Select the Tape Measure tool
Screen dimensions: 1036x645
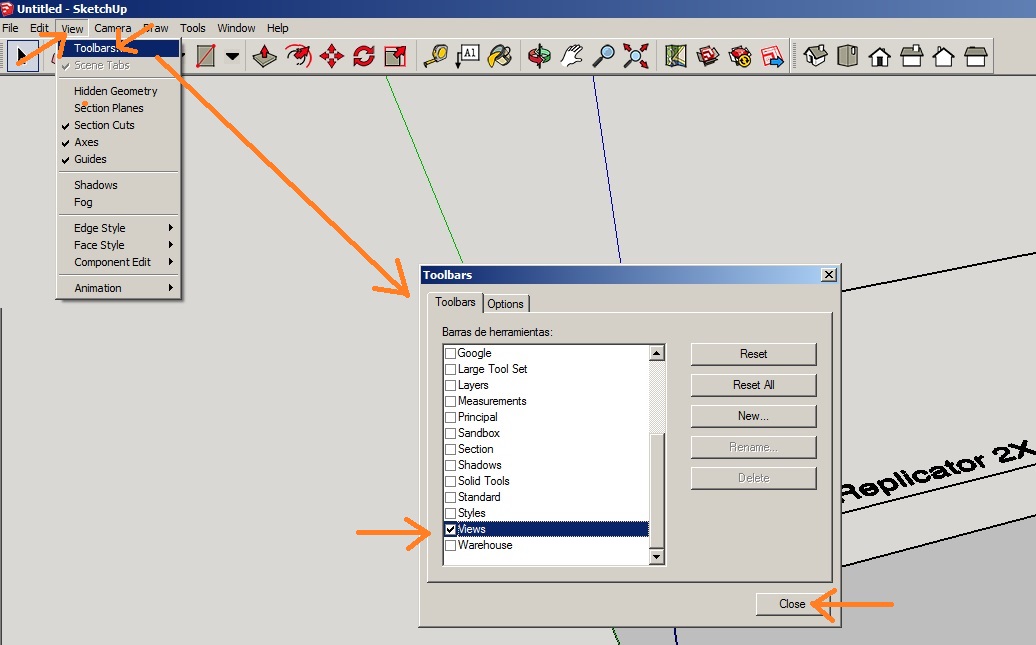(435, 56)
